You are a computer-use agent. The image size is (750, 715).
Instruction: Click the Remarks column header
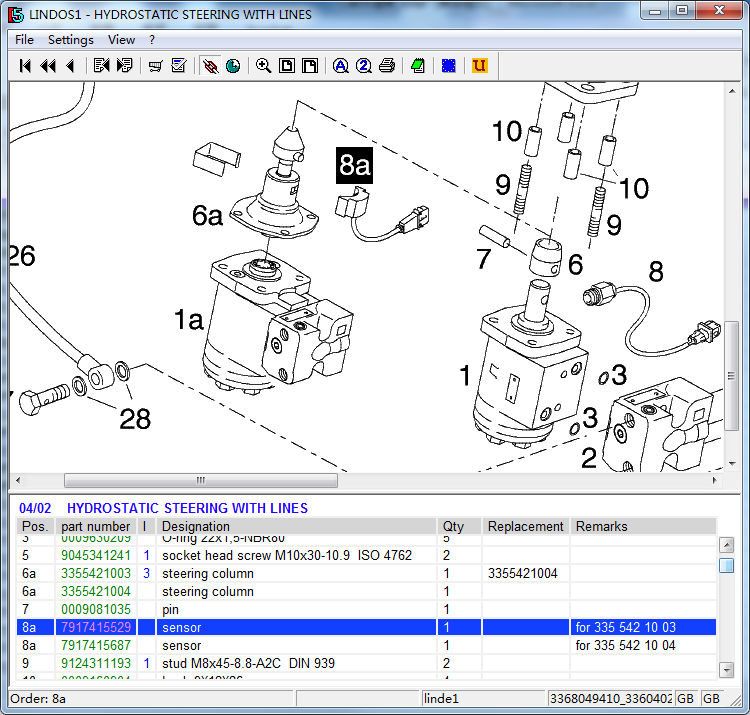[643, 526]
